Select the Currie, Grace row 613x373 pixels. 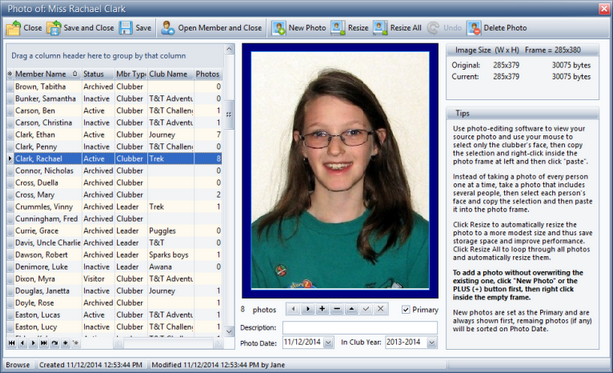pyautogui.click(x=115, y=231)
